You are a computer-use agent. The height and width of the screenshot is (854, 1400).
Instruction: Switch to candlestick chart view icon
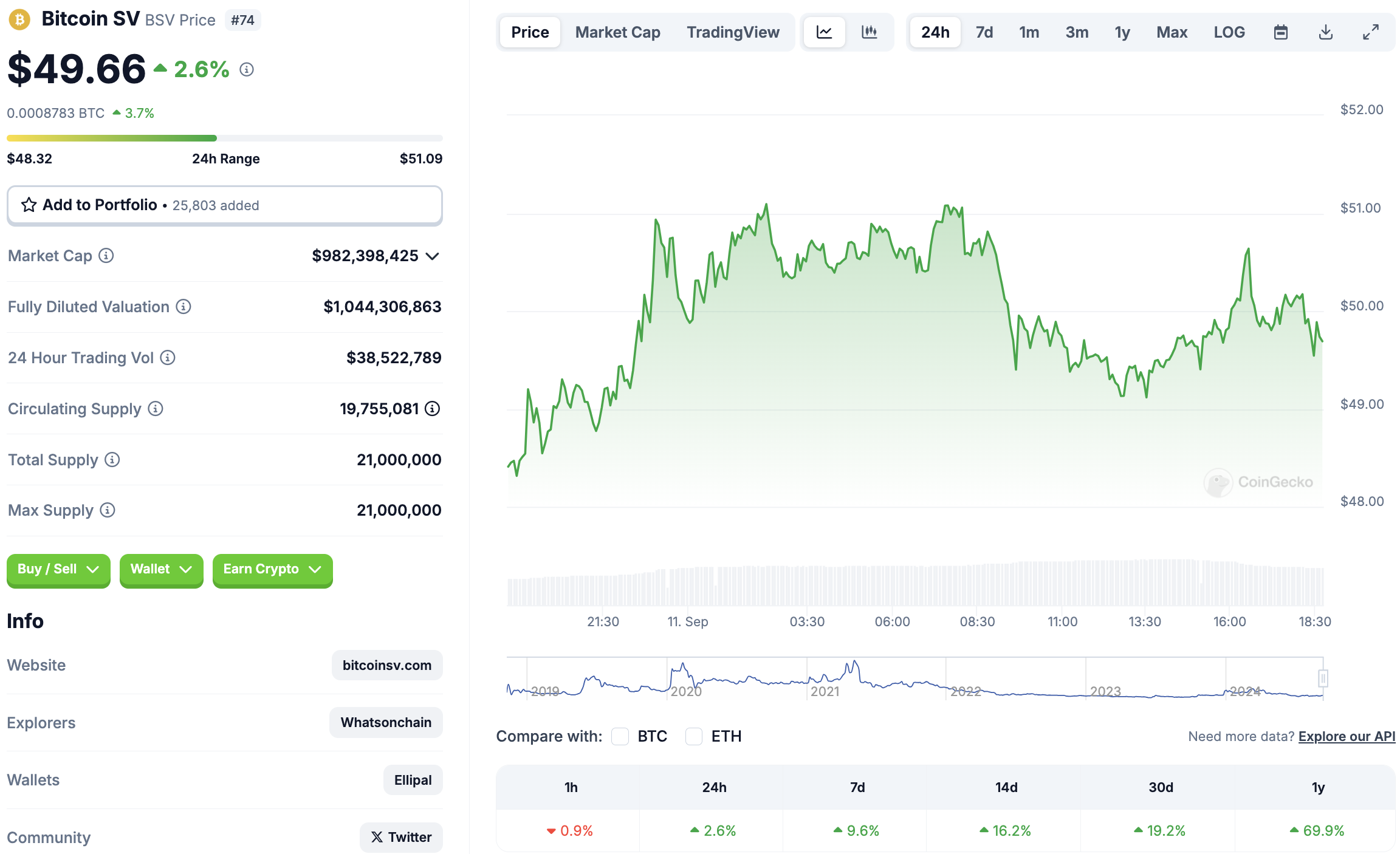pos(869,32)
